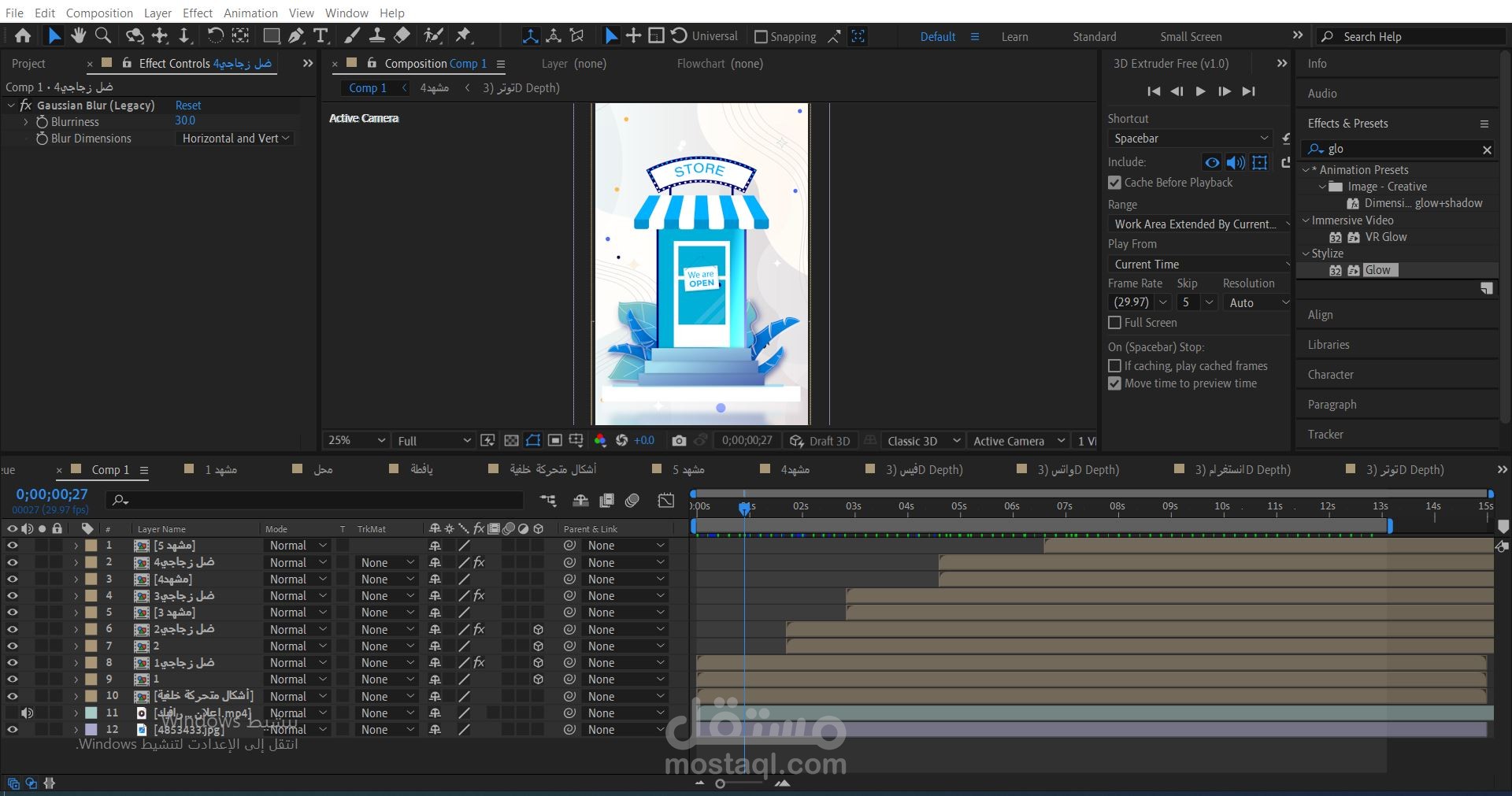This screenshot has width=1512, height=796.
Task: Select the Zoom magnifier tool
Action: 102,35
